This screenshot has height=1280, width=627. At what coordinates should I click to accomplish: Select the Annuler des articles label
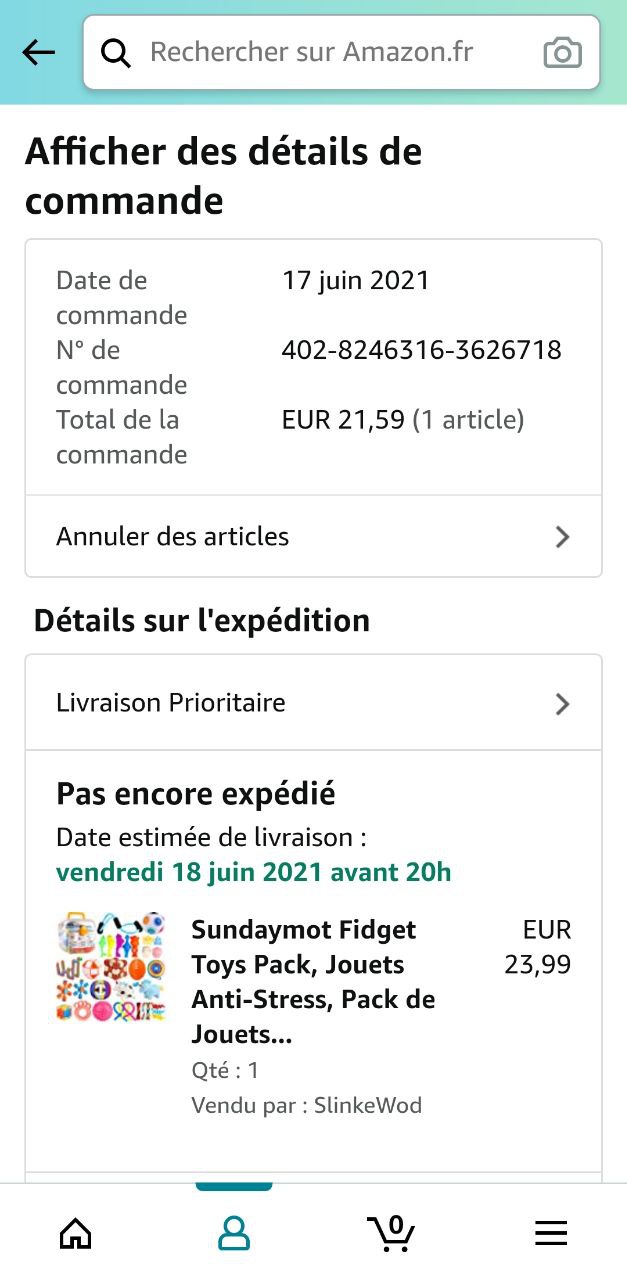pos(173,537)
